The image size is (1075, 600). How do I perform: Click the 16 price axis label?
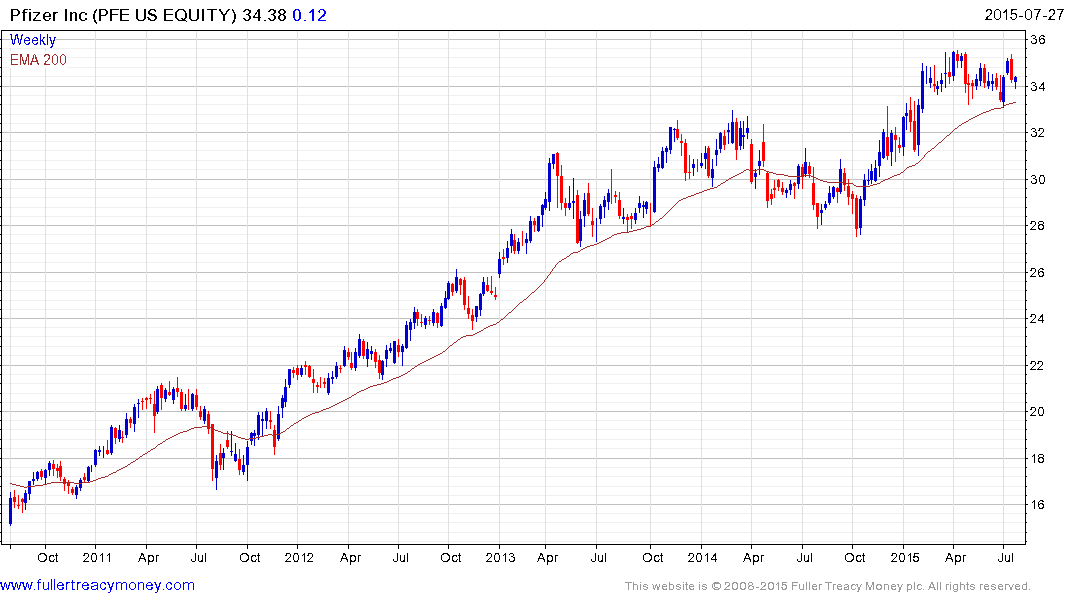click(x=1037, y=505)
